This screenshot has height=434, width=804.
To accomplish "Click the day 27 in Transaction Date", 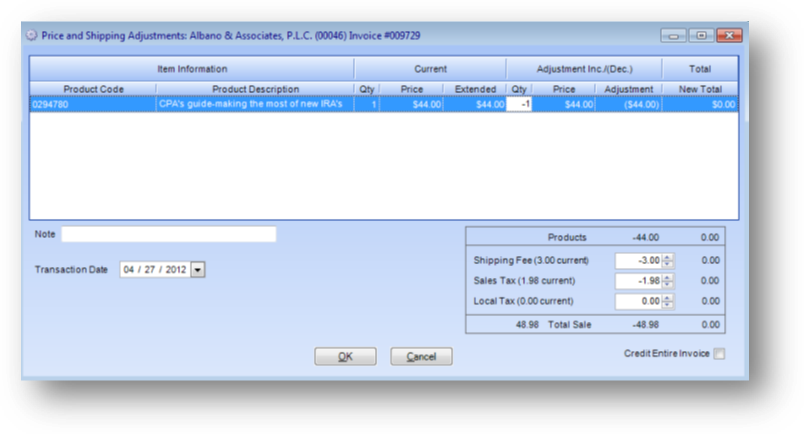I will click(149, 270).
